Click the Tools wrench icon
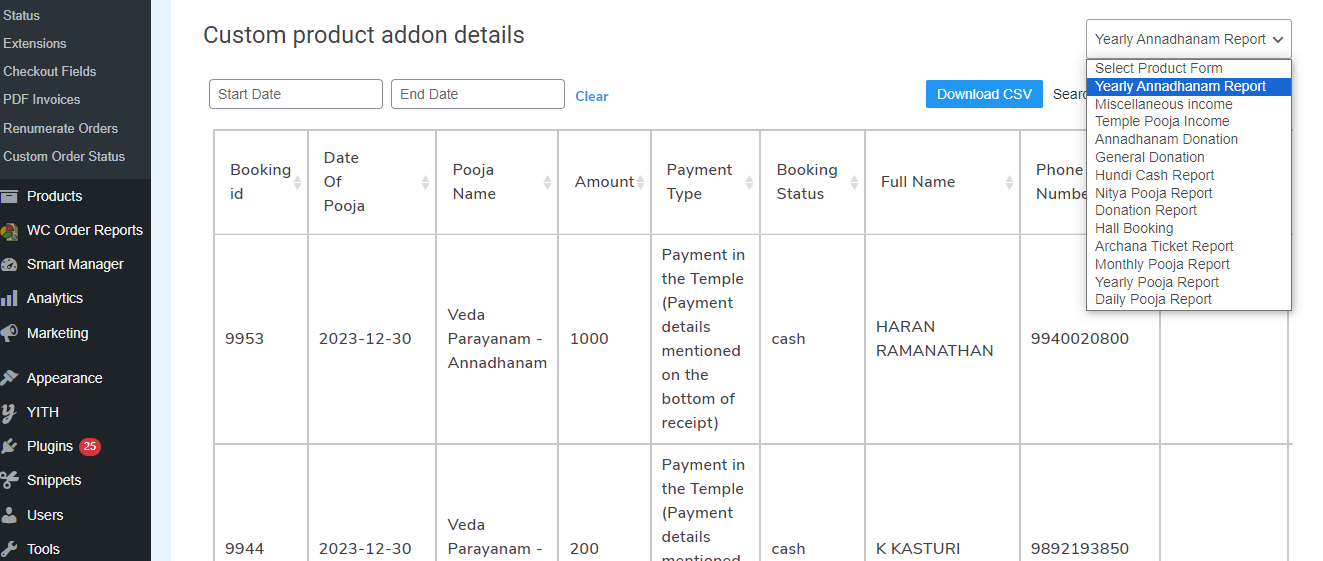Image resolution: width=1323 pixels, height=561 pixels. (x=9, y=549)
